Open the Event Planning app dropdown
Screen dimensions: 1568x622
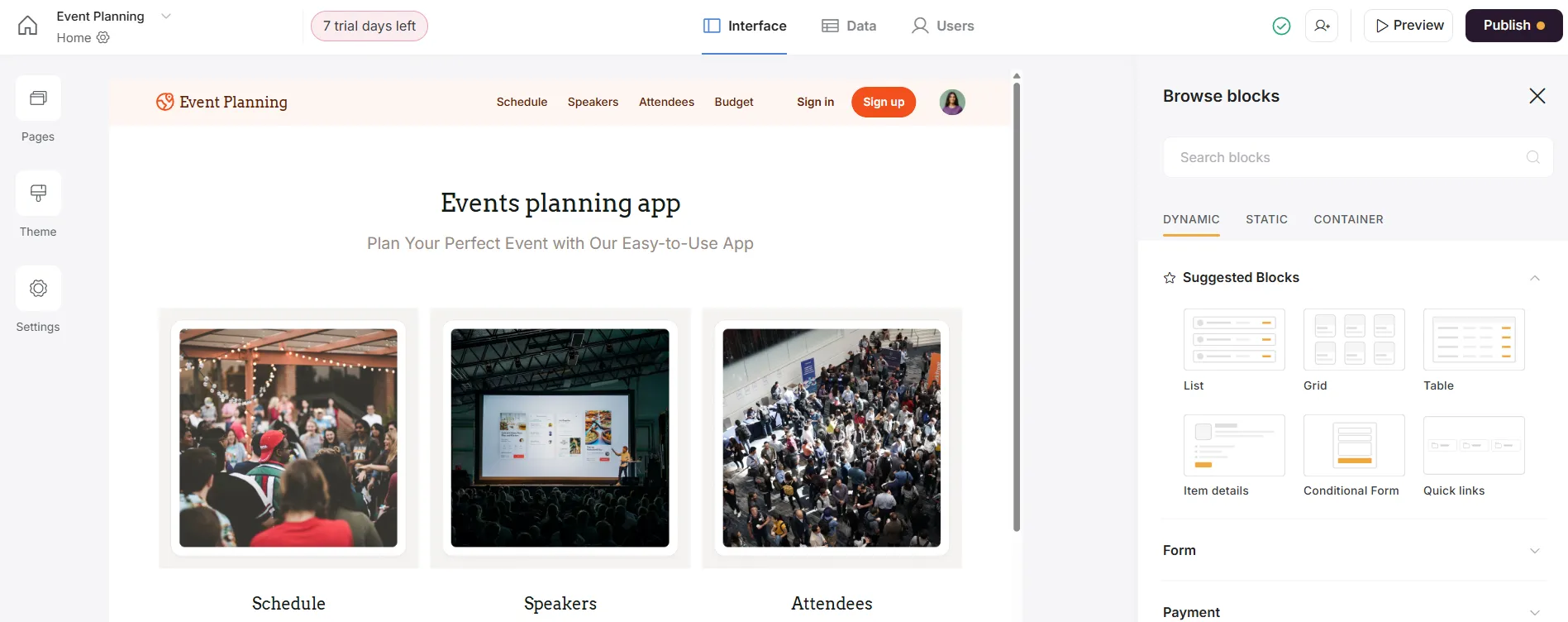tap(165, 17)
